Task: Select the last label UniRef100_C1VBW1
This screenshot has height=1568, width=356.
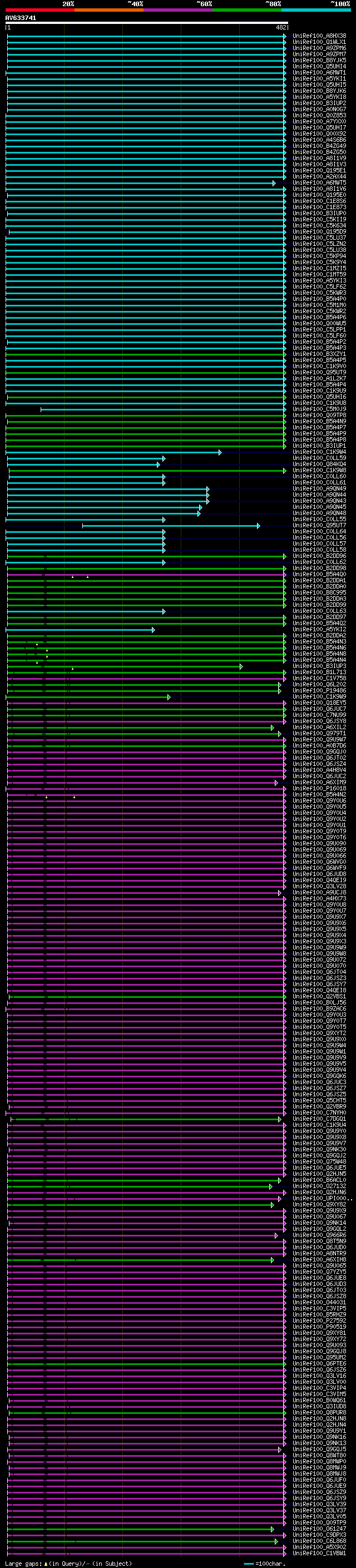Action: tap(319, 1554)
